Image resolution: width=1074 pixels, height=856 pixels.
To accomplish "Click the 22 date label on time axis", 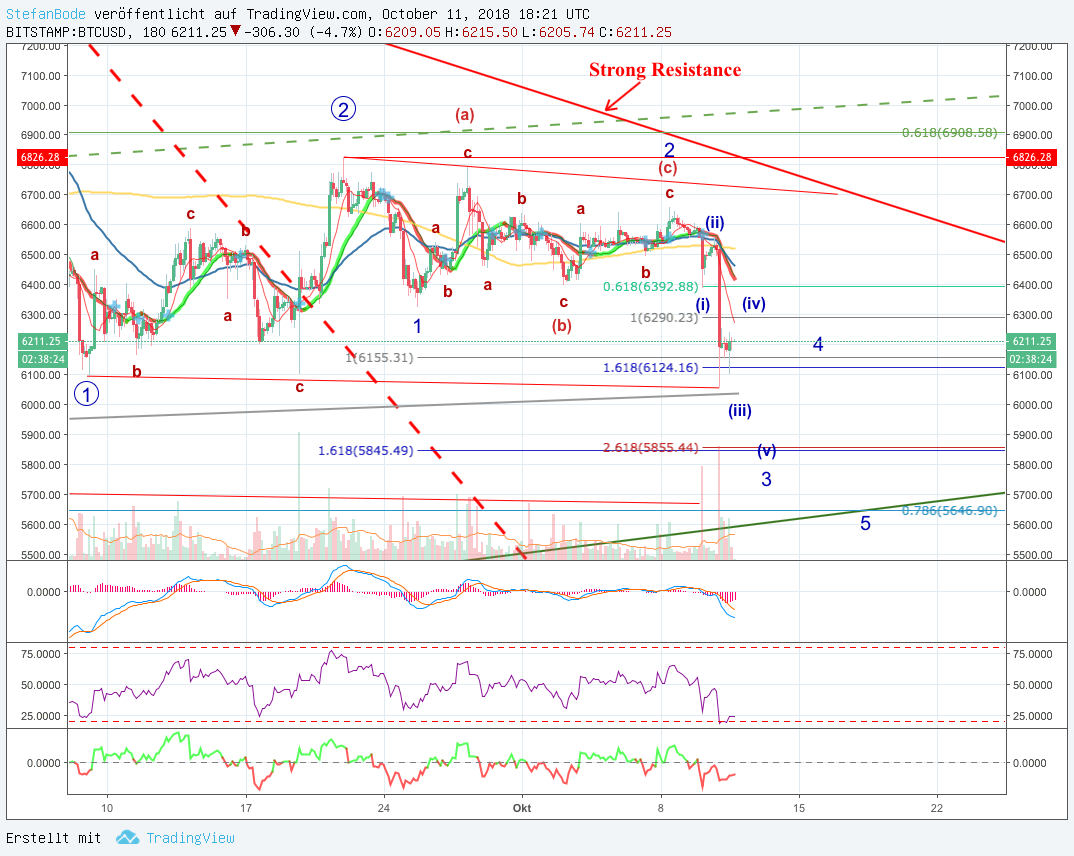I will tap(936, 808).
